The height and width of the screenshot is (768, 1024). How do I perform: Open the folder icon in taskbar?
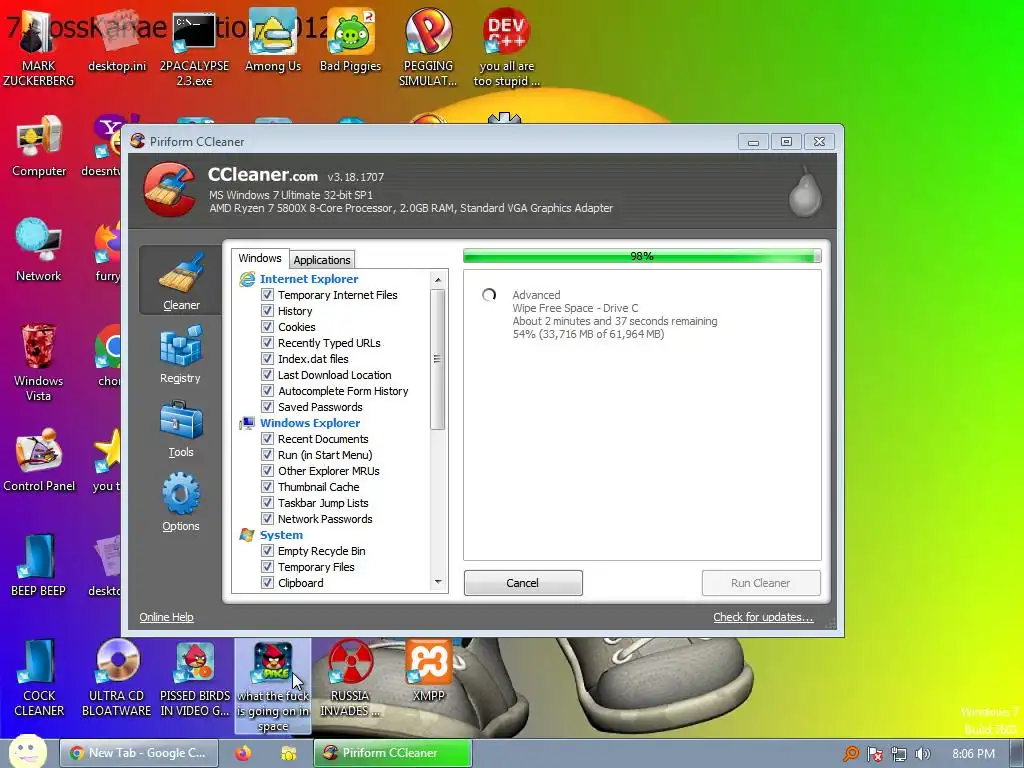(x=288, y=753)
